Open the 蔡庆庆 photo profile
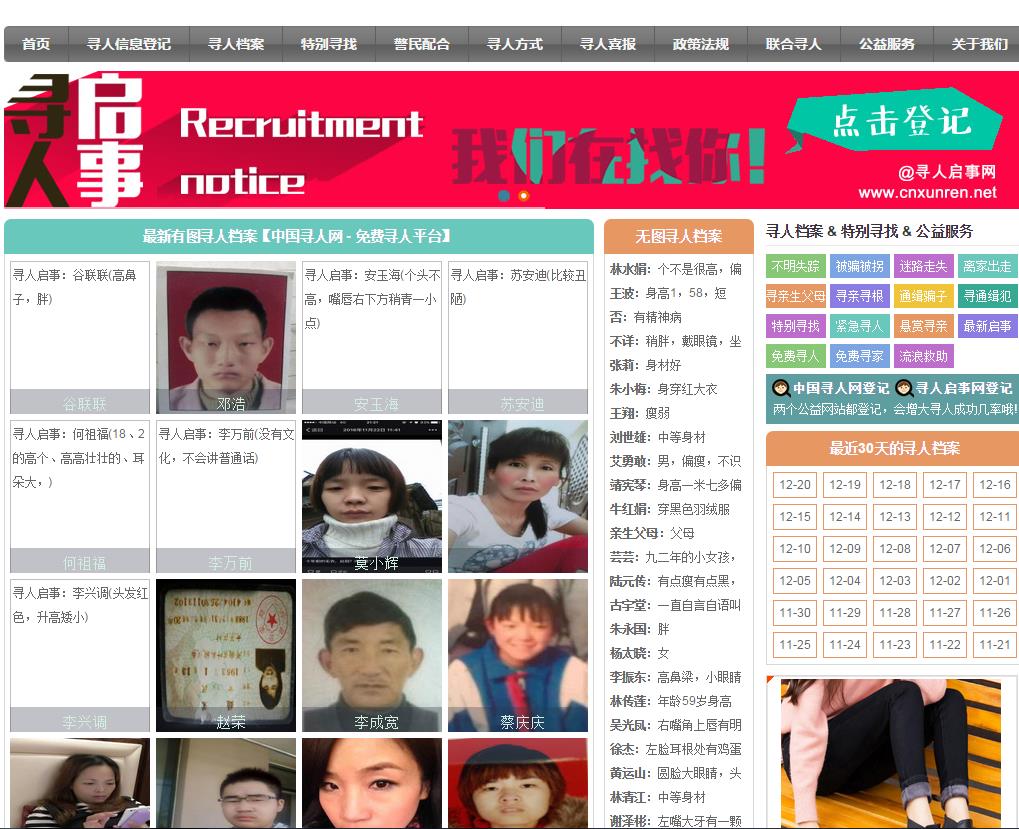1019x829 pixels. point(518,656)
